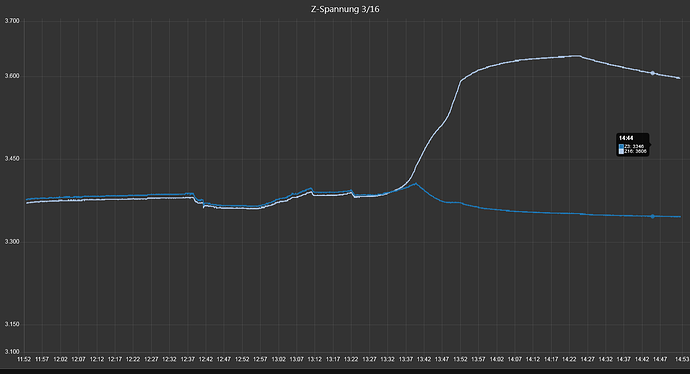Click the 3.300 y-axis label
Viewport: 690px width, 374px height.
[x=12, y=242]
